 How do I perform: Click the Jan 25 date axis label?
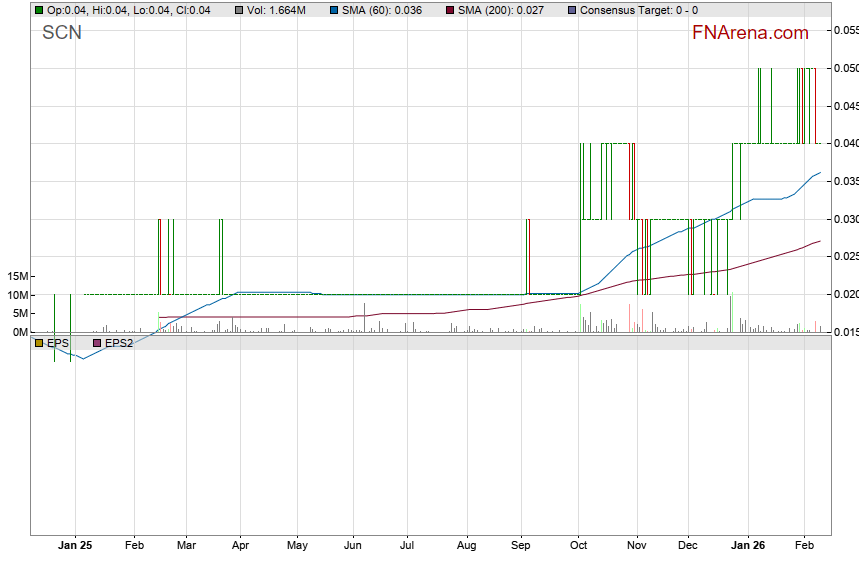(75, 547)
